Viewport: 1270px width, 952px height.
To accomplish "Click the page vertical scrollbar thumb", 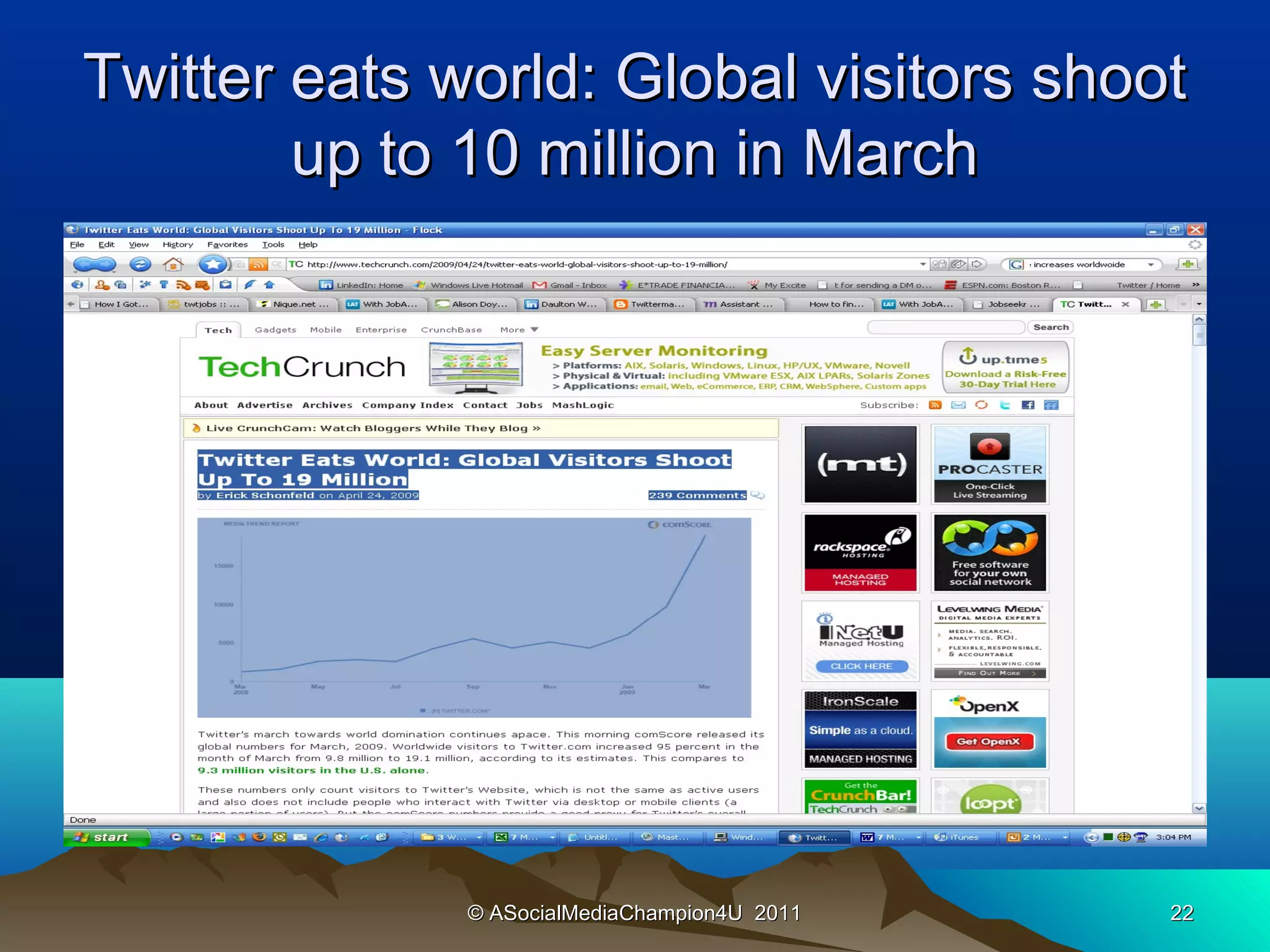I will [1199, 336].
